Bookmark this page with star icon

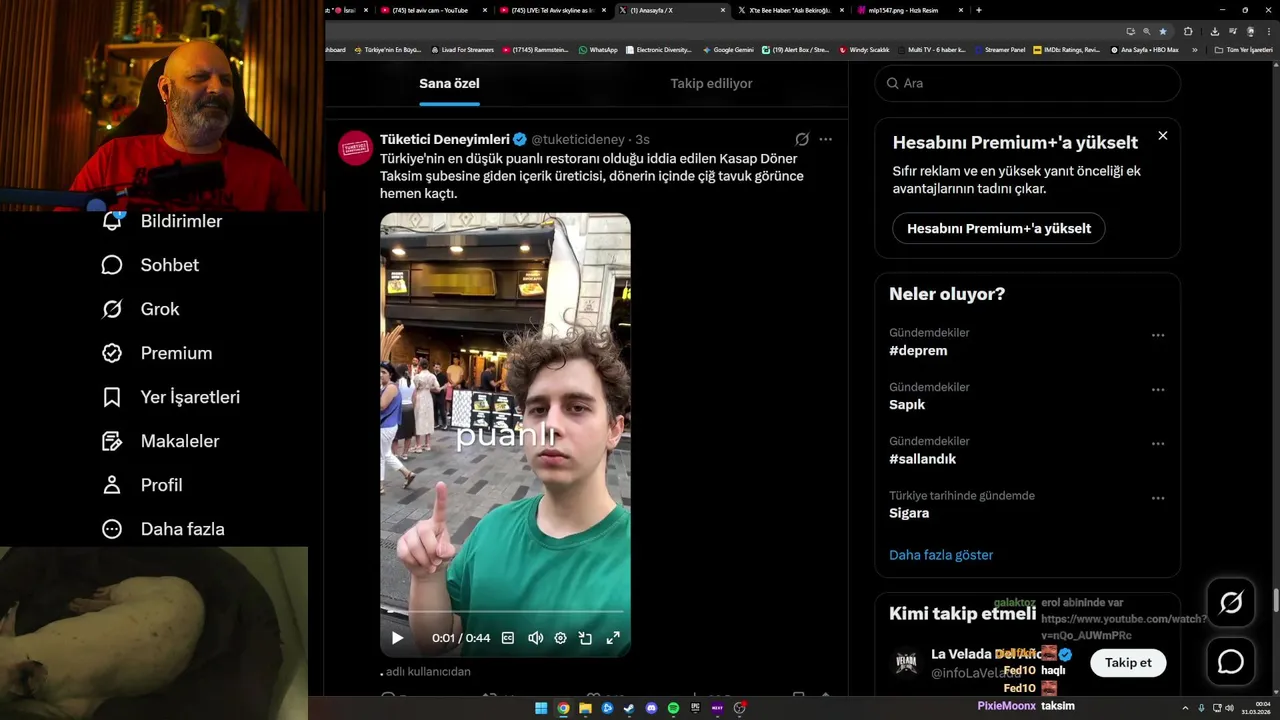pos(1162,31)
